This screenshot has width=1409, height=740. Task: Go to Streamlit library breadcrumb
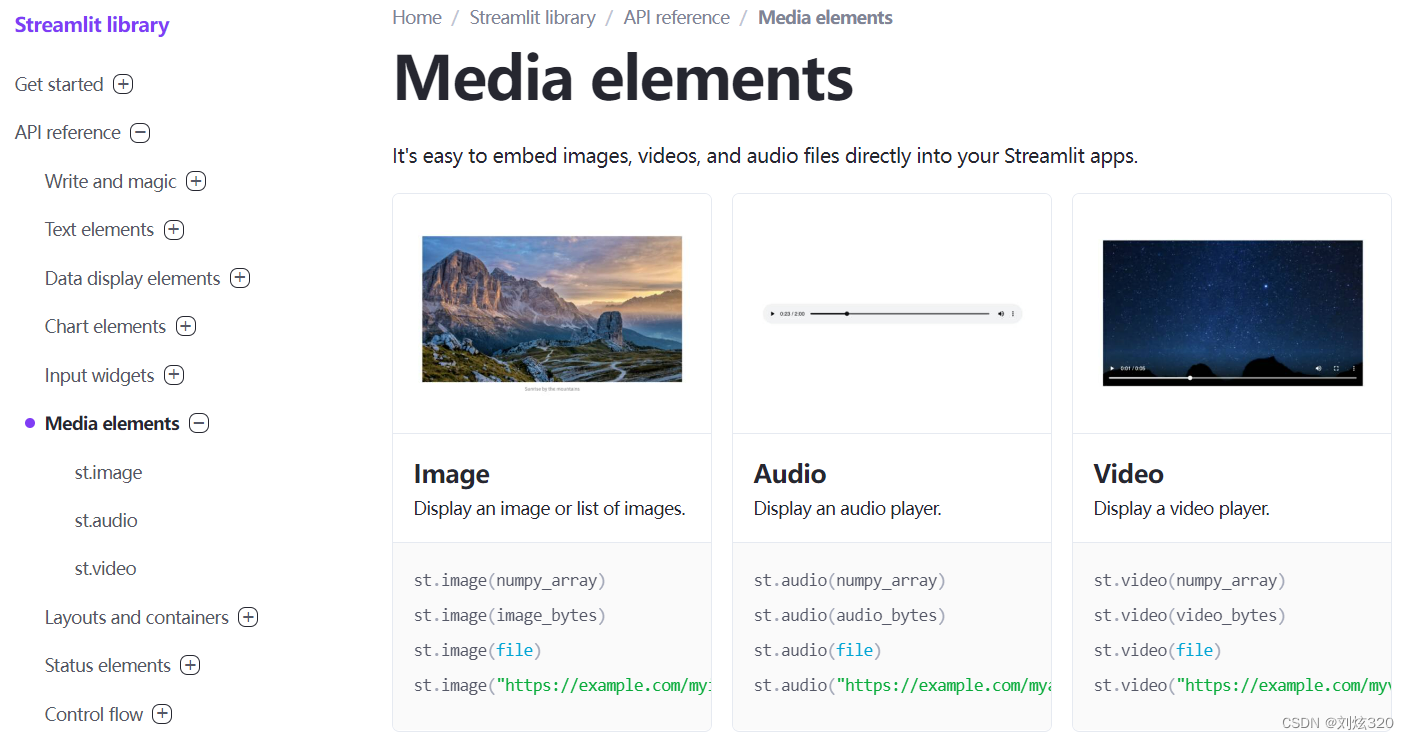533,17
